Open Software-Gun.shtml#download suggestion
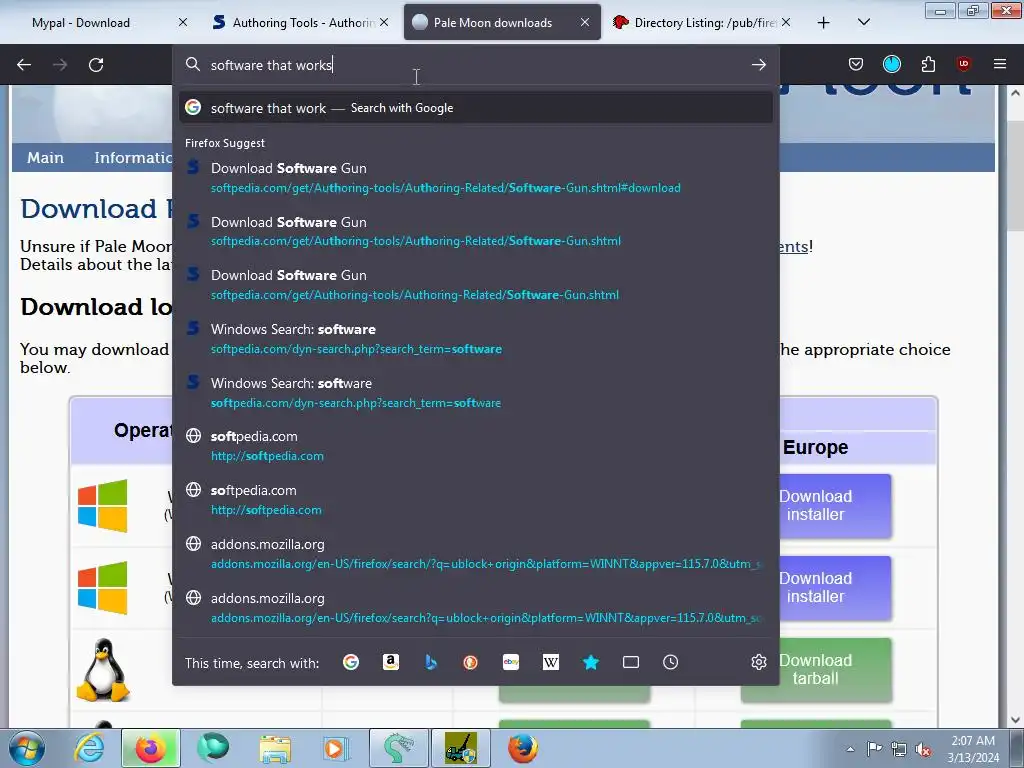The height and width of the screenshot is (768, 1024). 475,178
